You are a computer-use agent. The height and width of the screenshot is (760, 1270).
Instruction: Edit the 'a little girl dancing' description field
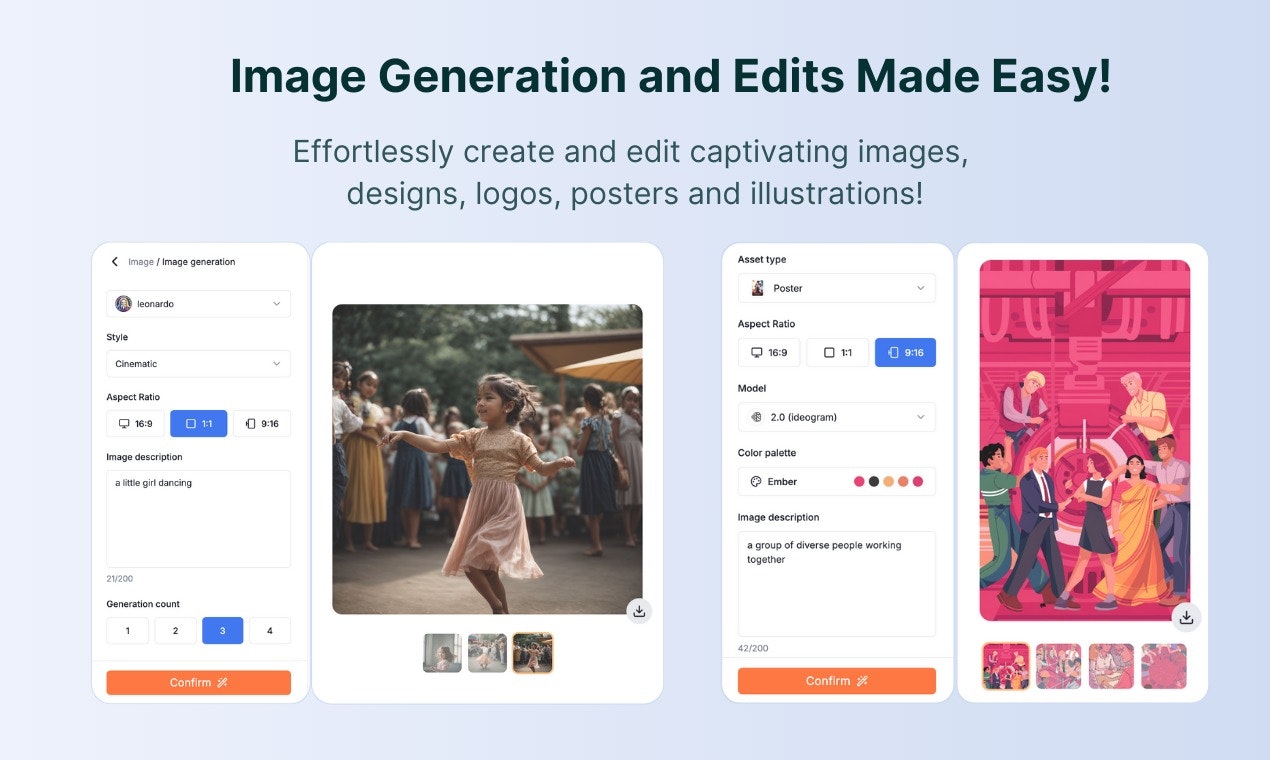[x=198, y=519]
